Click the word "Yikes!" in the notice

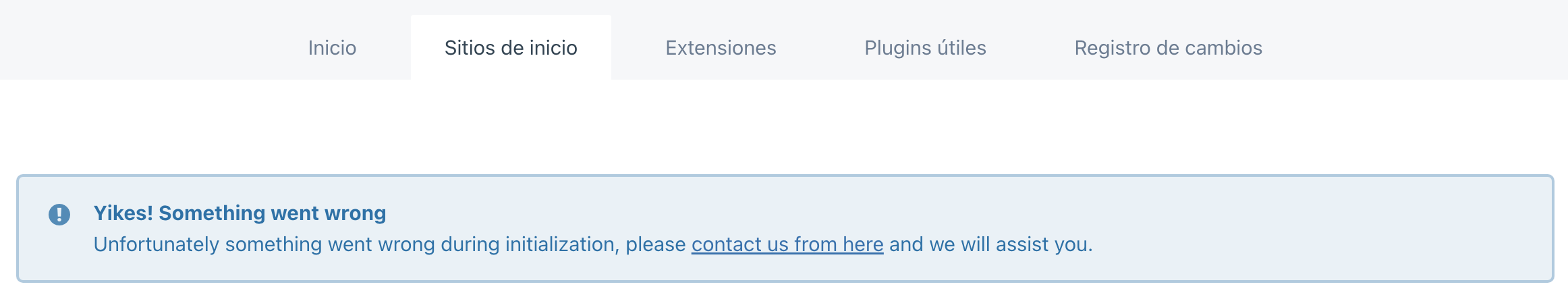pyautogui.click(x=123, y=213)
